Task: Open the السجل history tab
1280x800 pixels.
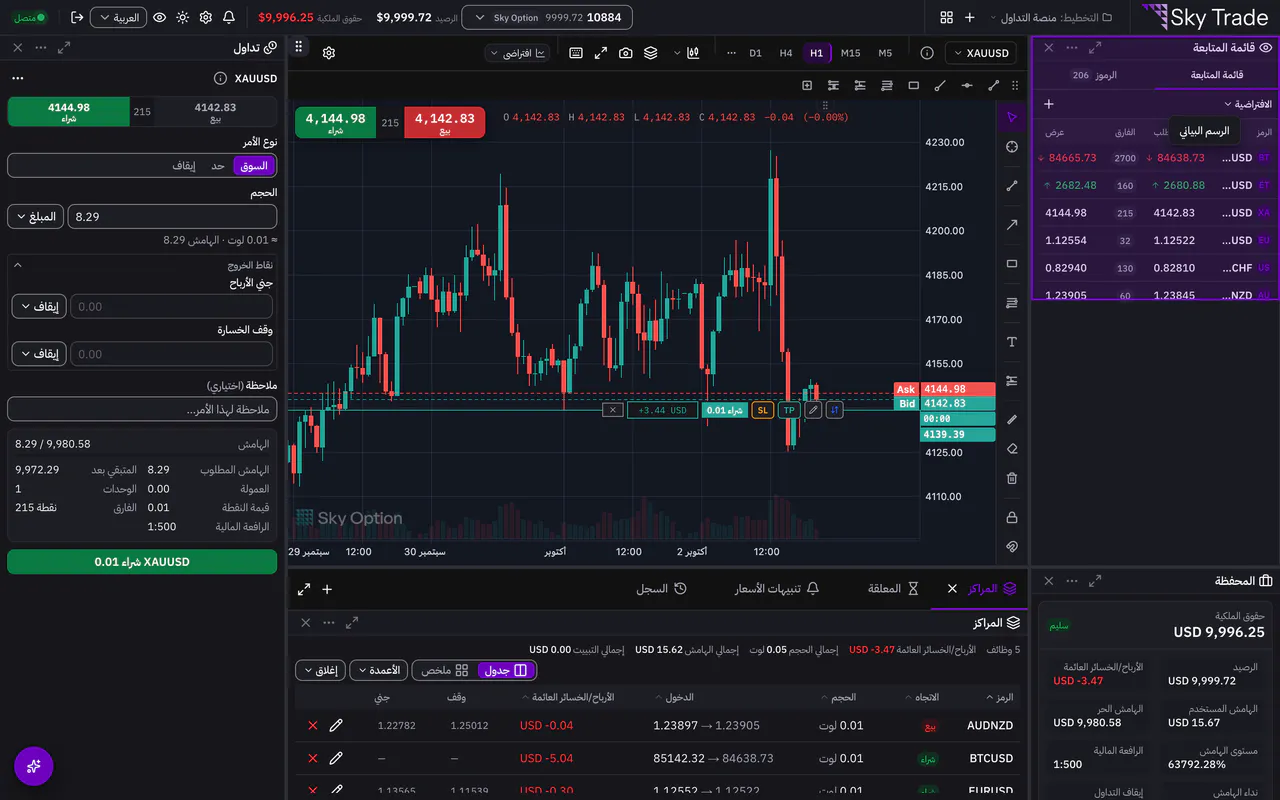Action: tap(661, 589)
